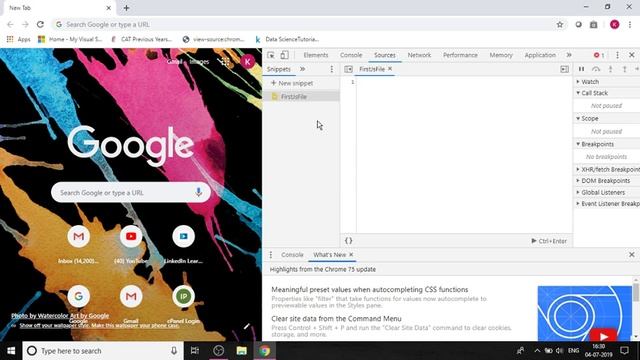The image size is (640, 360).
Task: Open the Gmail link on new tab page
Action: [x=174, y=62]
